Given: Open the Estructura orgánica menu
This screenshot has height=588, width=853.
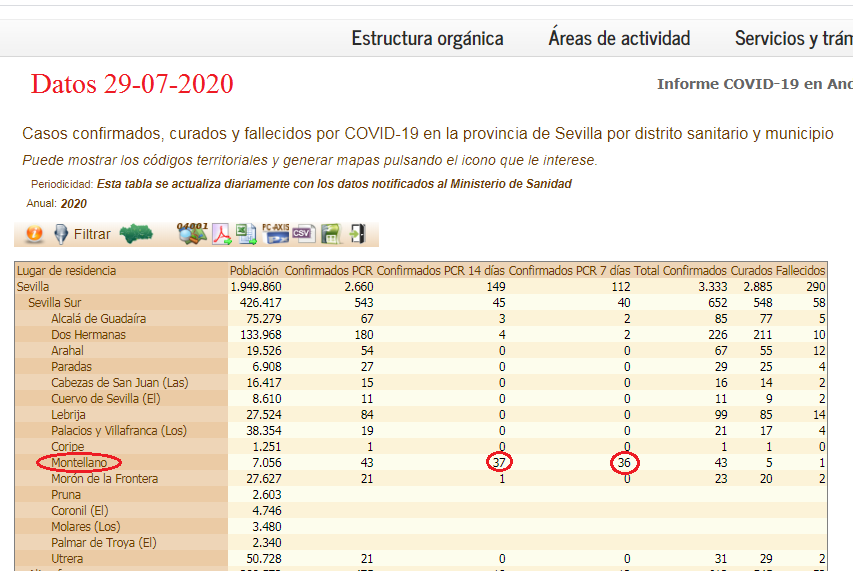Looking at the screenshot, I should tap(427, 38).
